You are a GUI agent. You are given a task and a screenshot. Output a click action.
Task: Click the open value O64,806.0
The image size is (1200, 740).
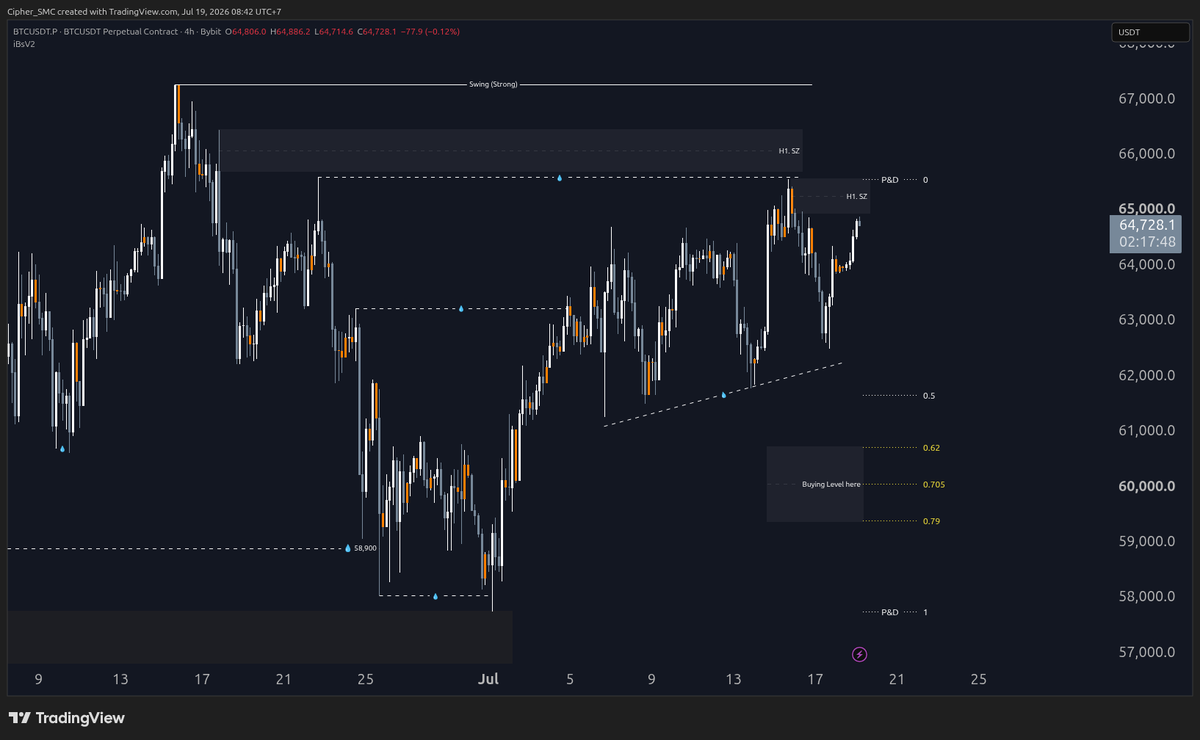246,32
